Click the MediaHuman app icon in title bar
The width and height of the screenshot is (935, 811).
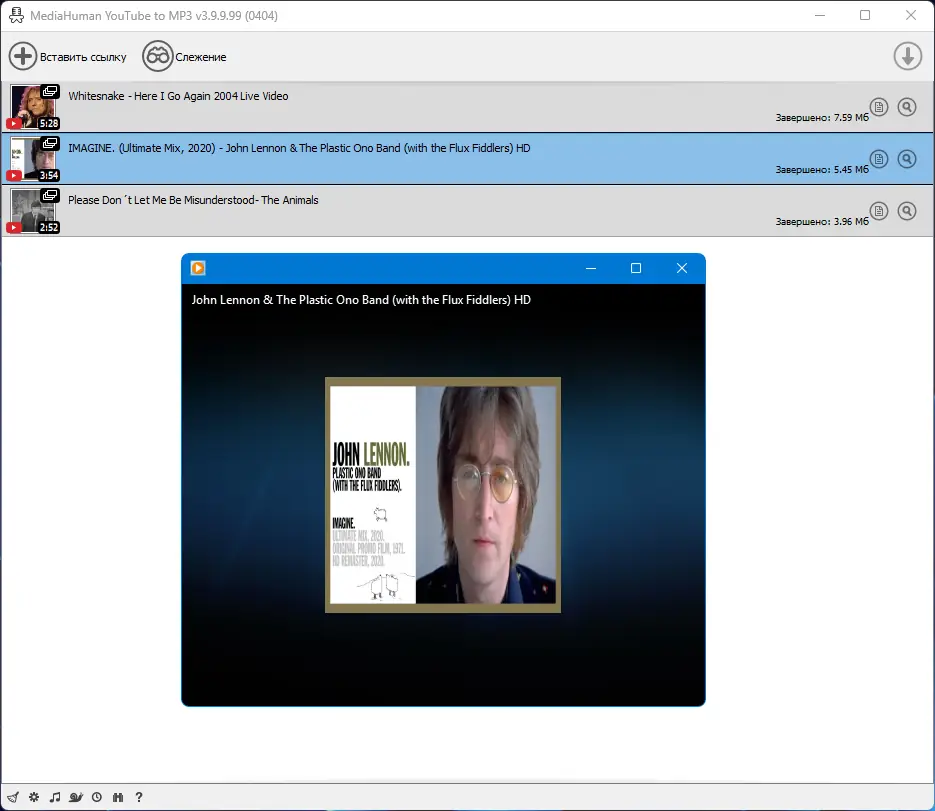[x=16, y=16]
